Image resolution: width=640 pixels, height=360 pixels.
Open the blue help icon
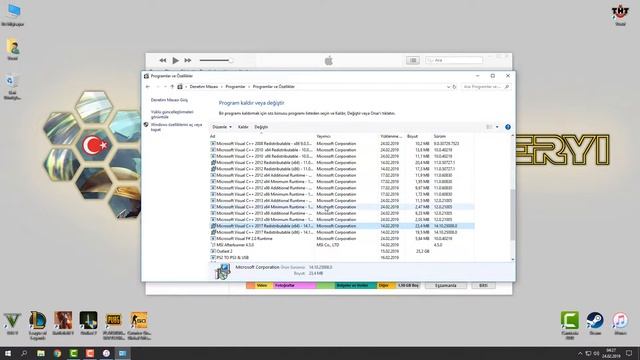click(508, 127)
